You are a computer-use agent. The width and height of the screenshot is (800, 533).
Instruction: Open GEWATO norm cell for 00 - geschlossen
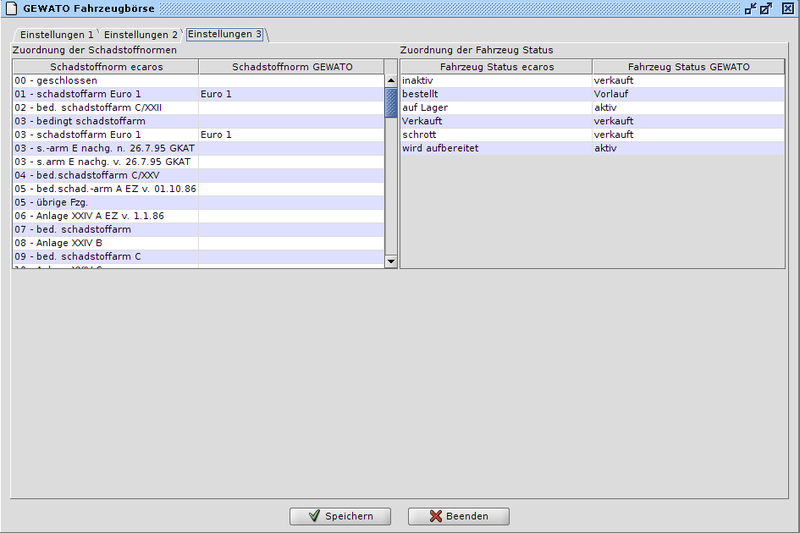tap(291, 80)
